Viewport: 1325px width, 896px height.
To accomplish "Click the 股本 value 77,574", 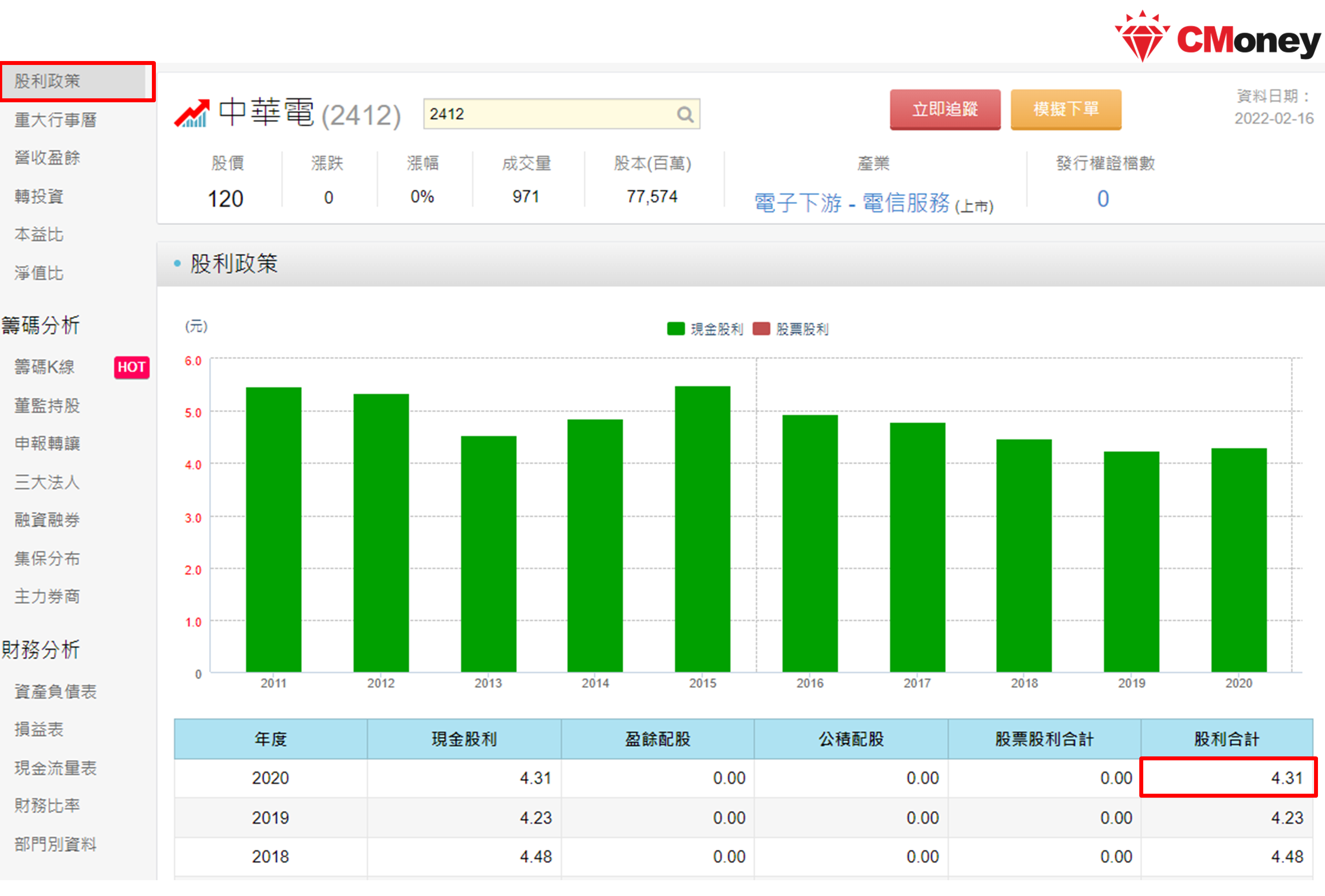I will coord(652,197).
